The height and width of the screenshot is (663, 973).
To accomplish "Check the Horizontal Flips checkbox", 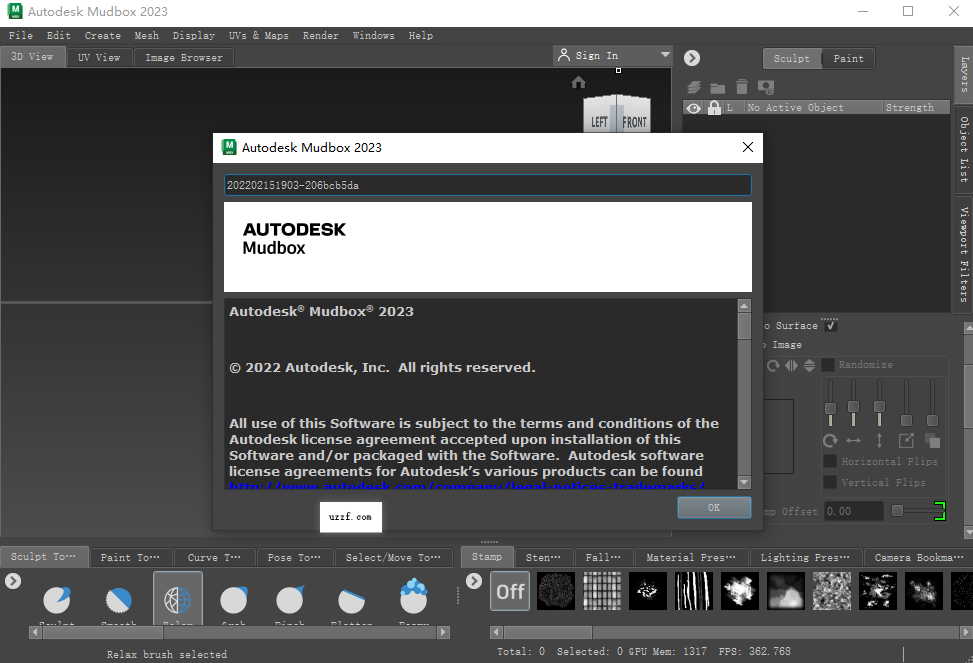I will tap(830, 461).
